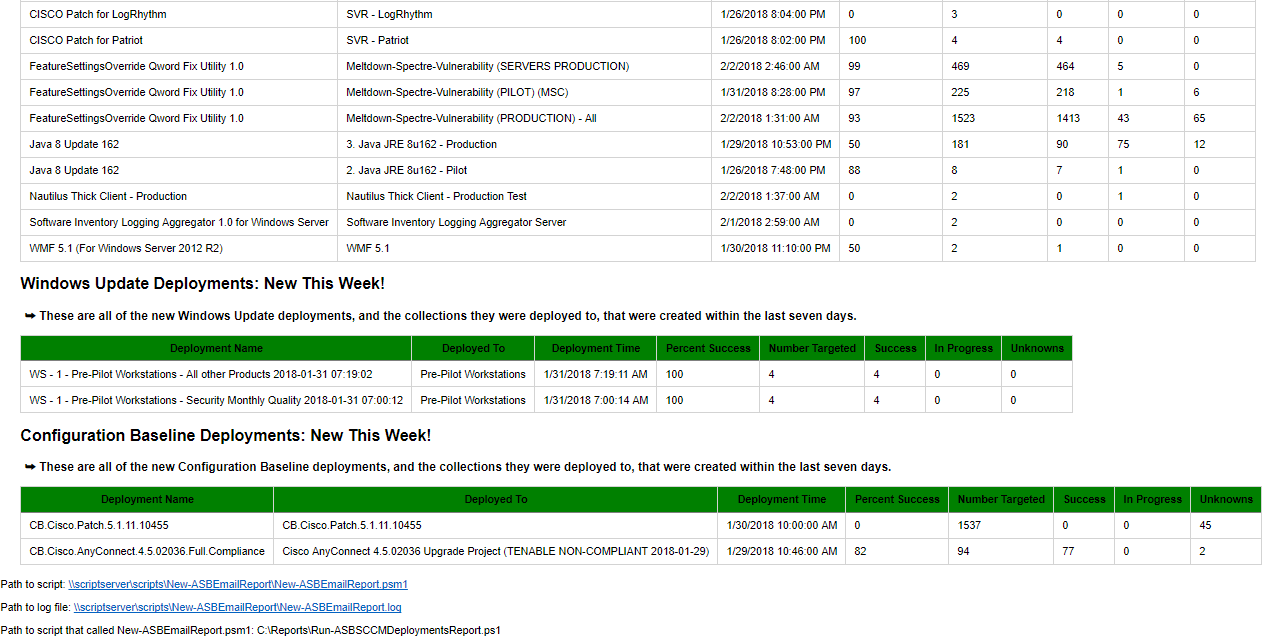The height and width of the screenshot is (643, 1288).
Task: Click the '1/31/2018 7:19:11 AM' deployment time
Action: [596, 375]
